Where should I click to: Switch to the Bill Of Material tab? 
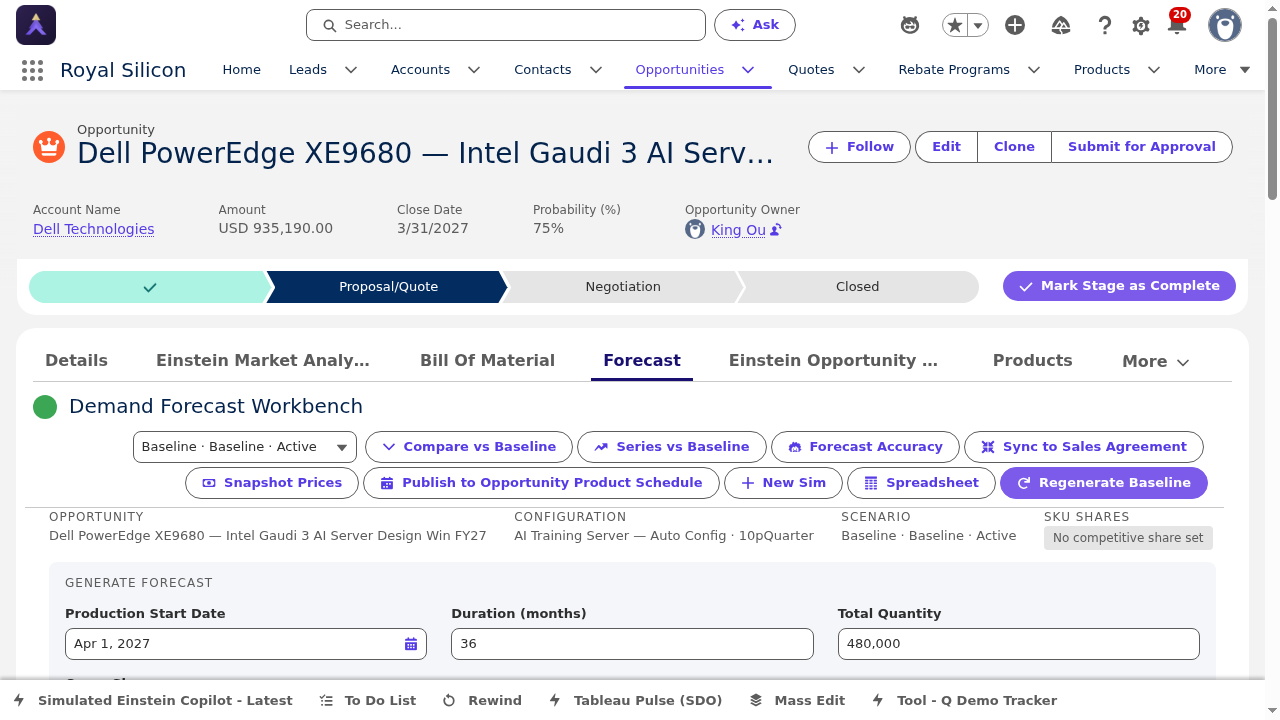487,361
